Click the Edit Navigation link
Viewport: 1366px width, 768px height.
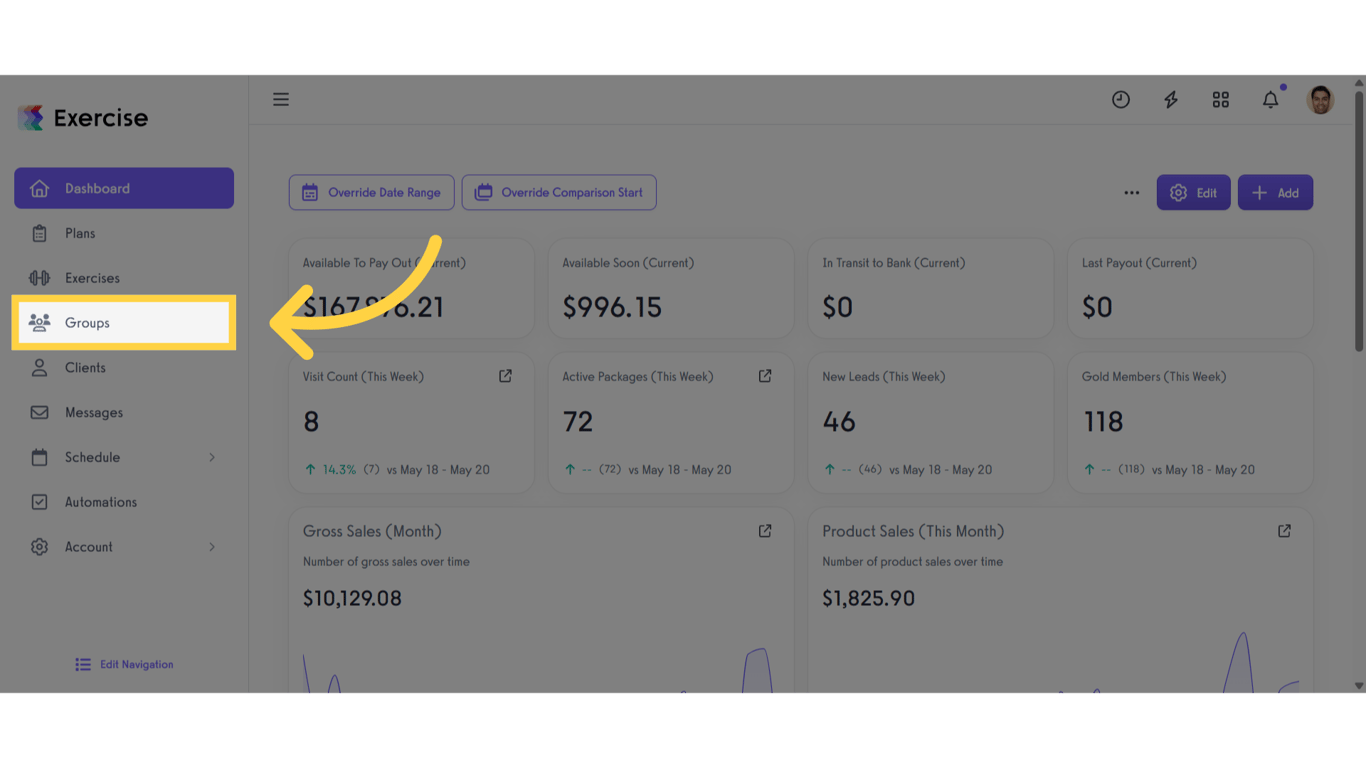click(x=124, y=664)
